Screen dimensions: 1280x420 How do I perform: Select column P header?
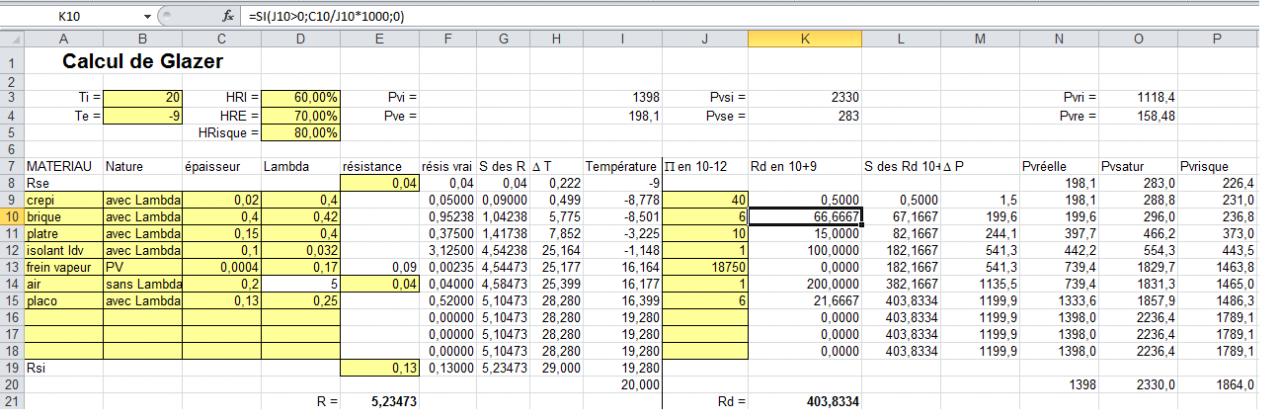[x=1219, y=39]
